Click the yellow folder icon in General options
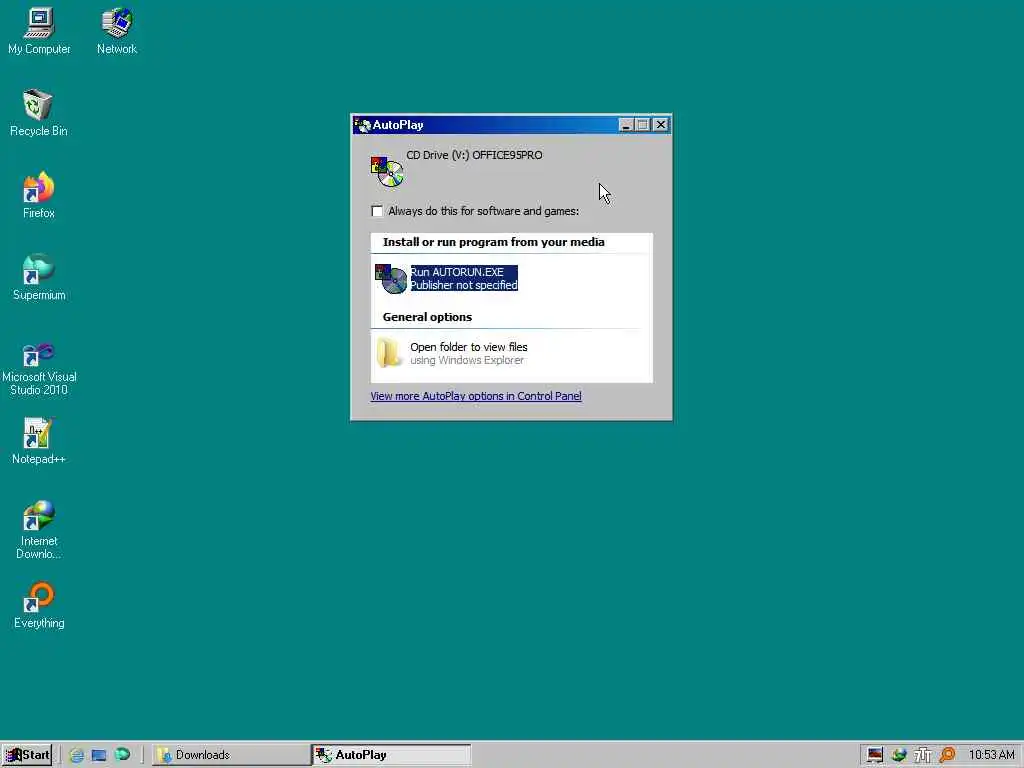 [389, 353]
